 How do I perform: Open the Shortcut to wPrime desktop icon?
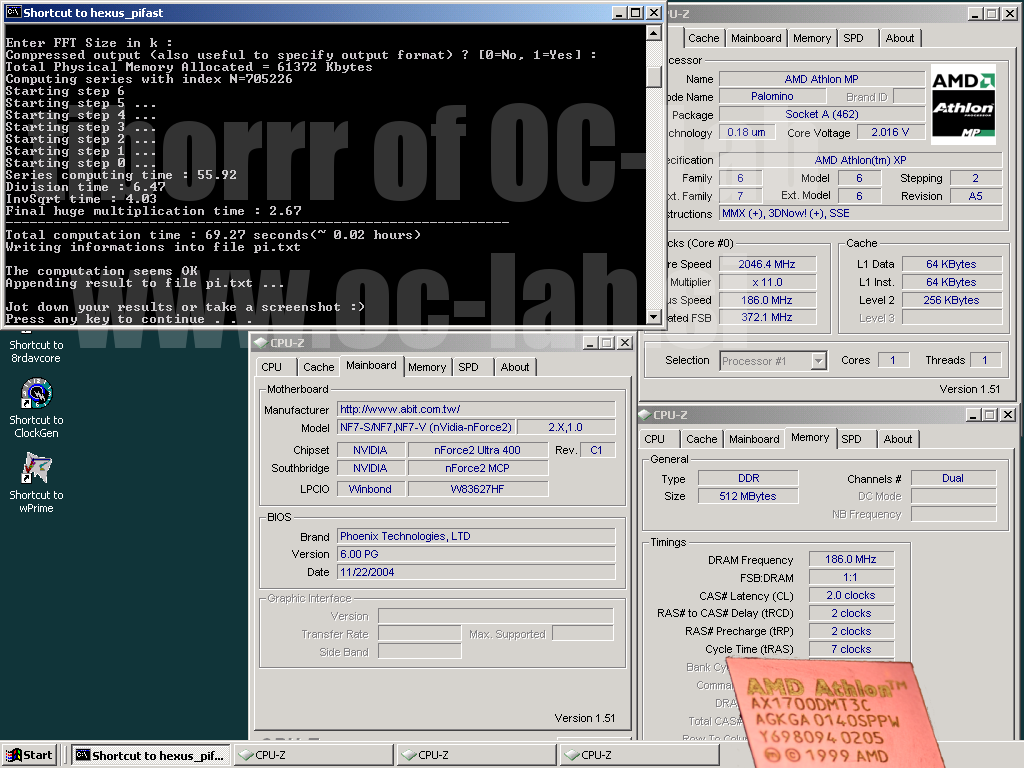[37, 483]
